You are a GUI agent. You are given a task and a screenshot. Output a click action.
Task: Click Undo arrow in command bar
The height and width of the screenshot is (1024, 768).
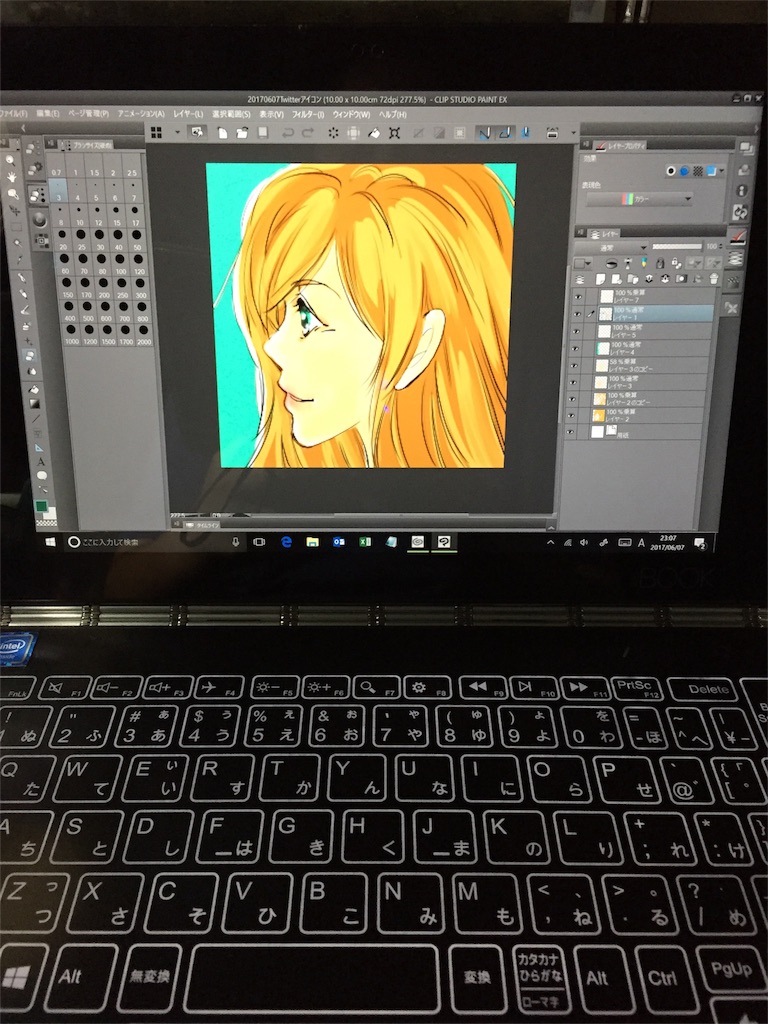click(287, 133)
